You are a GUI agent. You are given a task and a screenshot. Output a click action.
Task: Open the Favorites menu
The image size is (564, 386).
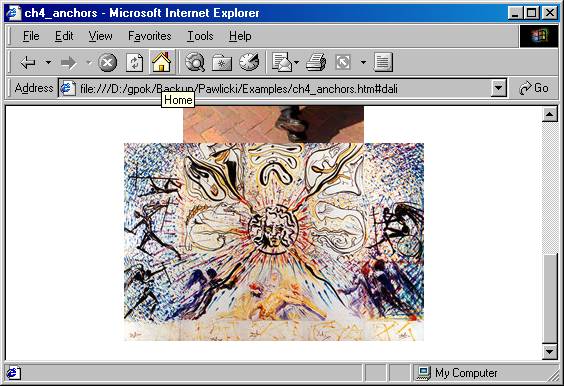click(x=150, y=36)
